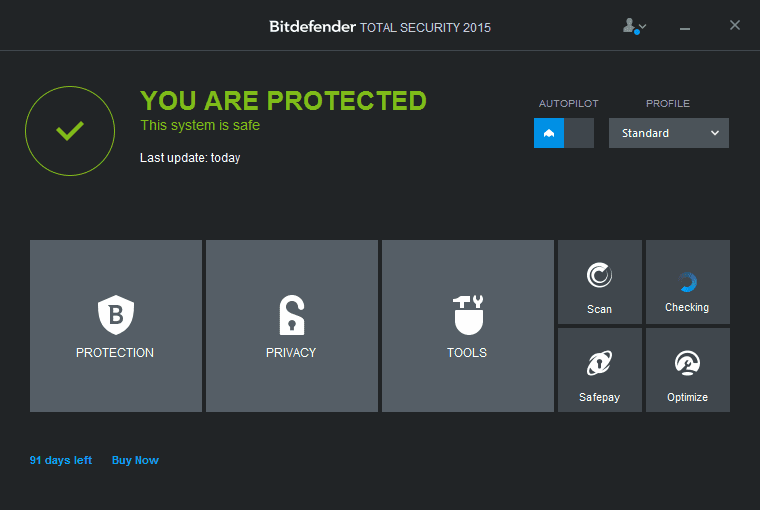The image size is (760, 510).
Task: Turn Autopilot on using the blue half
Action: pyautogui.click(x=549, y=133)
